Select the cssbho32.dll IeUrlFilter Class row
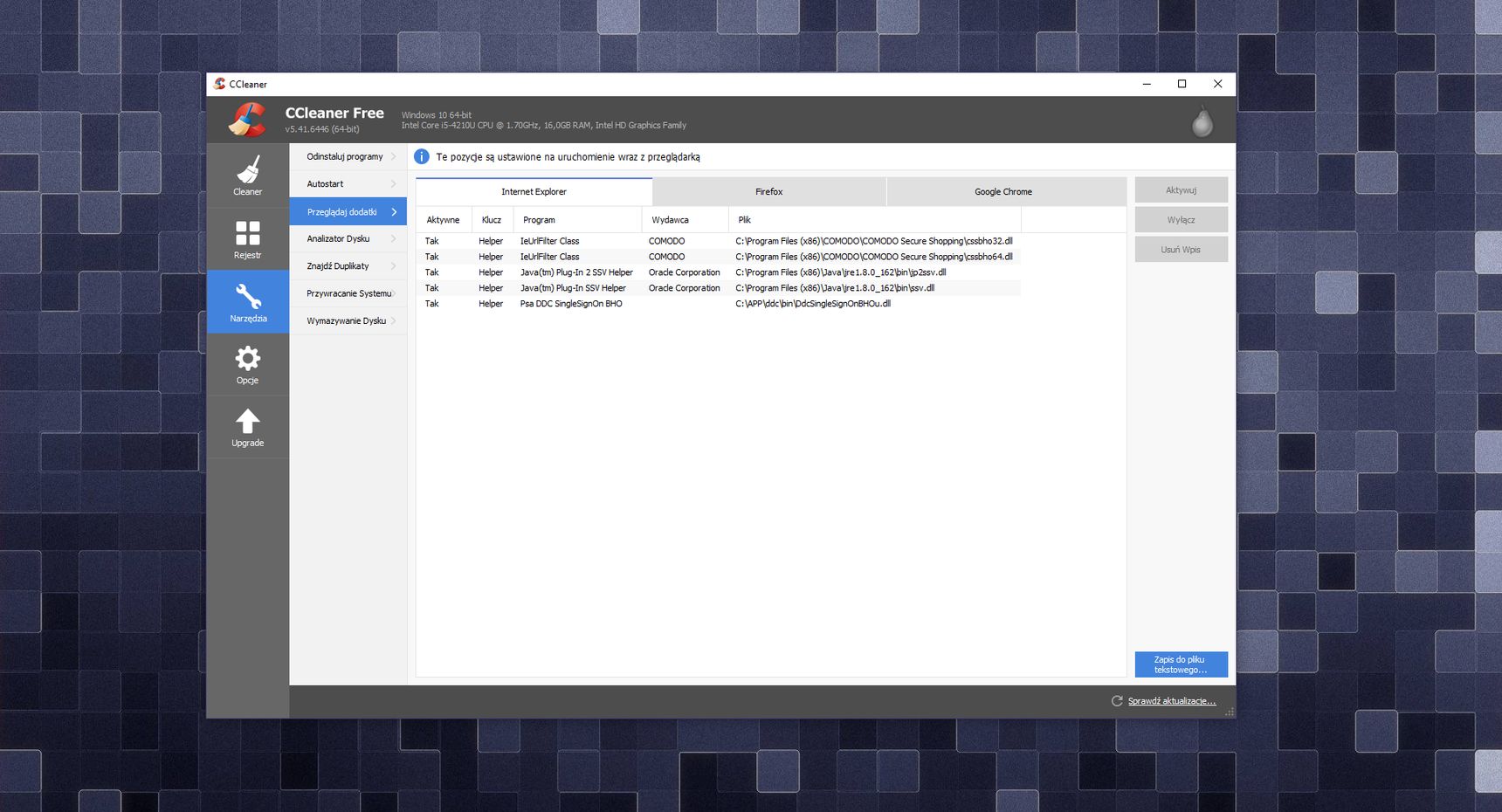Image resolution: width=1502 pixels, height=812 pixels. point(719,241)
